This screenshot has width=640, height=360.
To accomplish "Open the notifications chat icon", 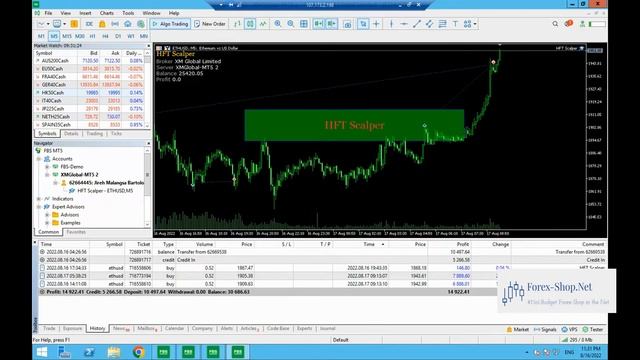I will click(x=569, y=24).
